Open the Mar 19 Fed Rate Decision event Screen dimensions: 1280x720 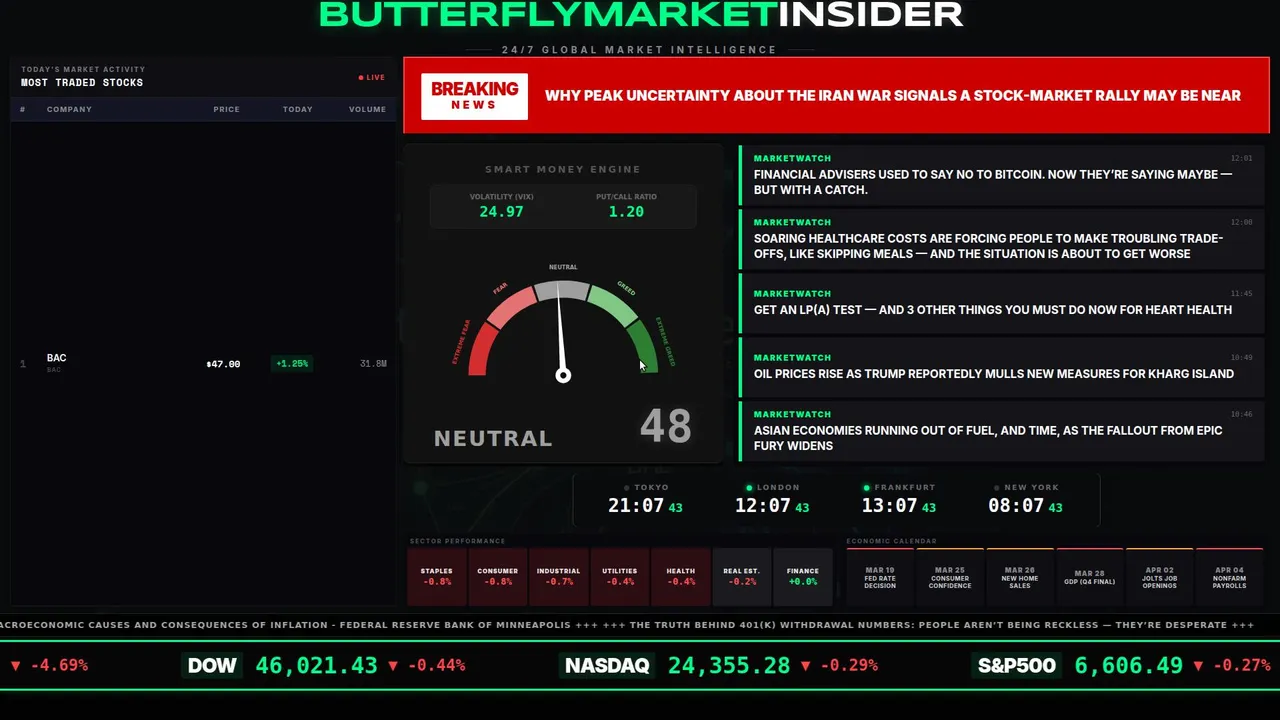[x=880, y=577]
